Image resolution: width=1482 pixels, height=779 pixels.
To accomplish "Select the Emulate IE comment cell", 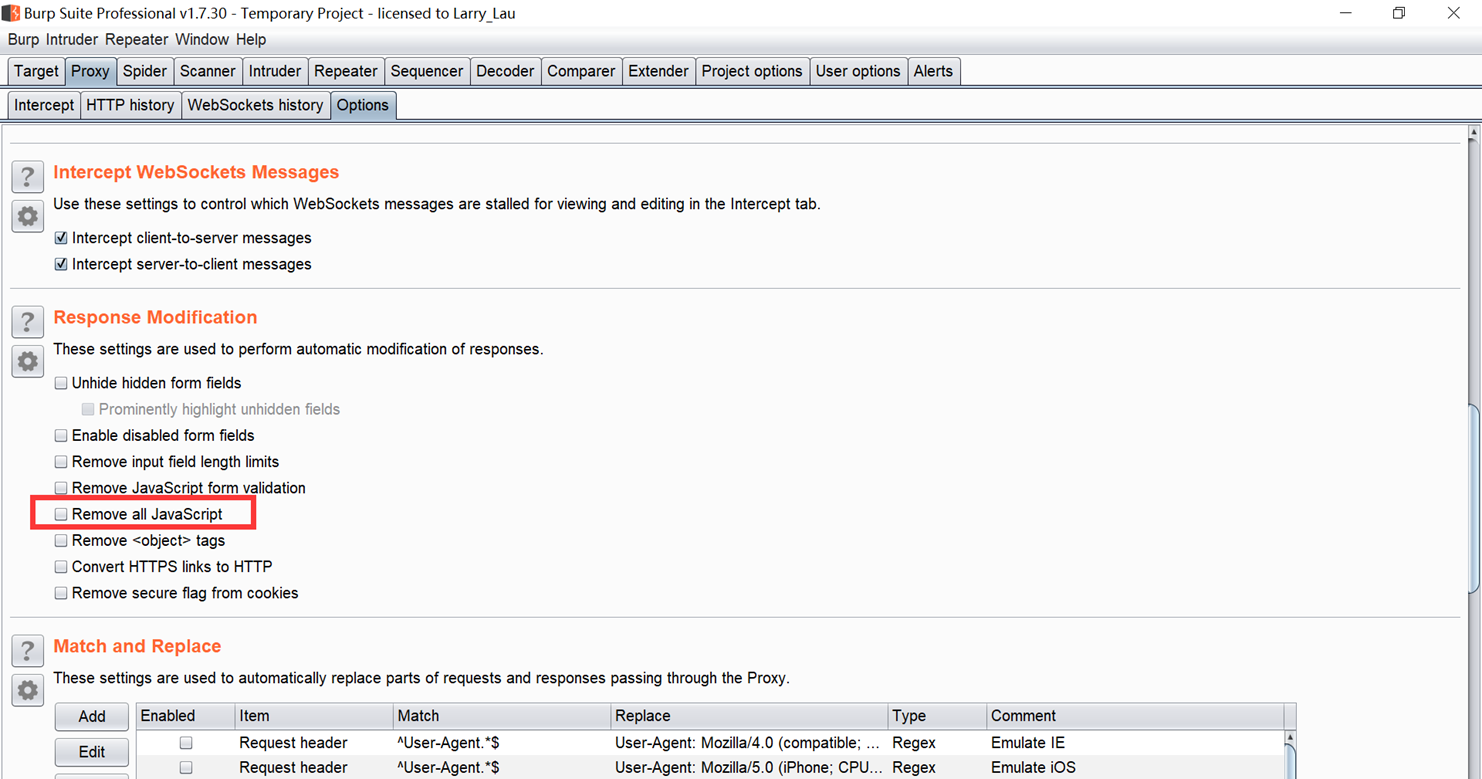I will [1134, 743].
